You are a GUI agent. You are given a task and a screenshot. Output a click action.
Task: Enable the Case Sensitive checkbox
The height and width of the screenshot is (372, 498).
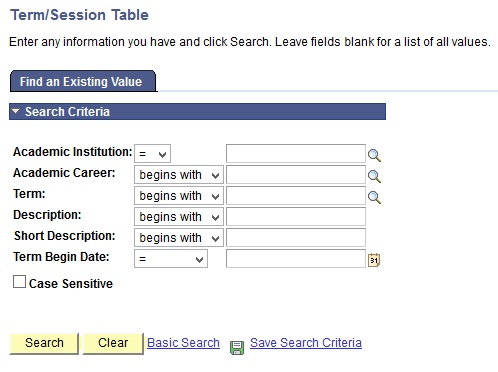click(x=19, y=282)
